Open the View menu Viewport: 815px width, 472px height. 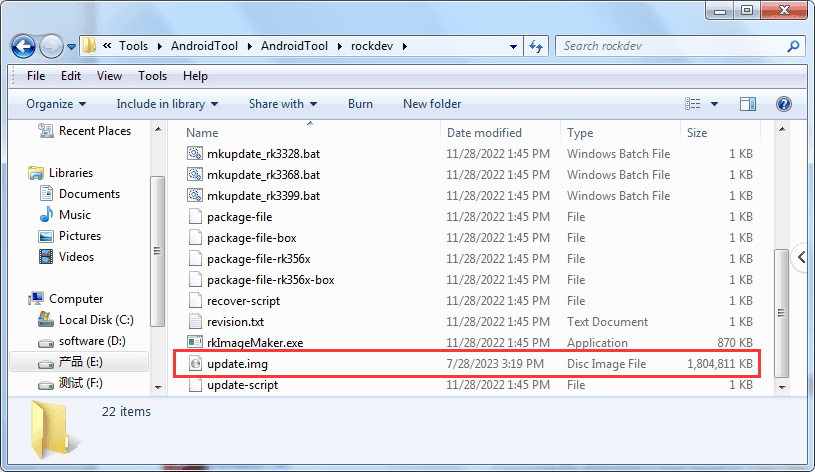click(x=109, y=76)
